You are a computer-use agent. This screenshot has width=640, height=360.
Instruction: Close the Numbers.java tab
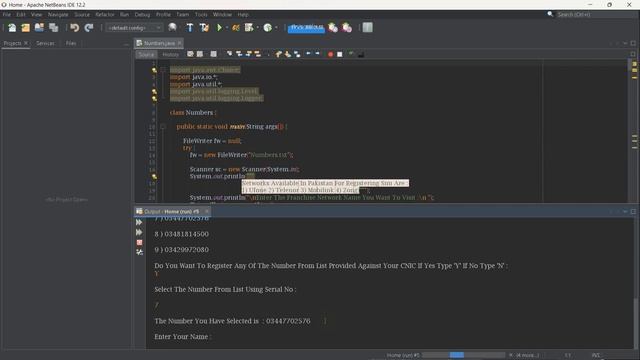[x=180, y=43]
